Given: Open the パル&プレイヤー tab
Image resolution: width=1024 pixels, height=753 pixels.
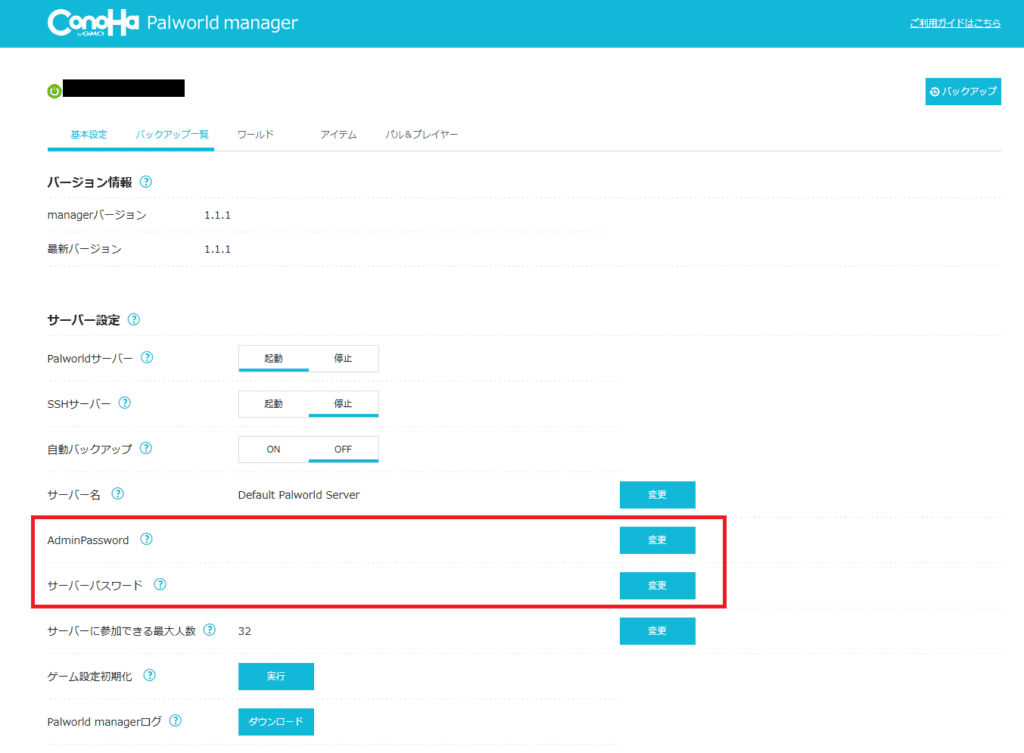Looking at the screenshot, I should tap(421, 135).
